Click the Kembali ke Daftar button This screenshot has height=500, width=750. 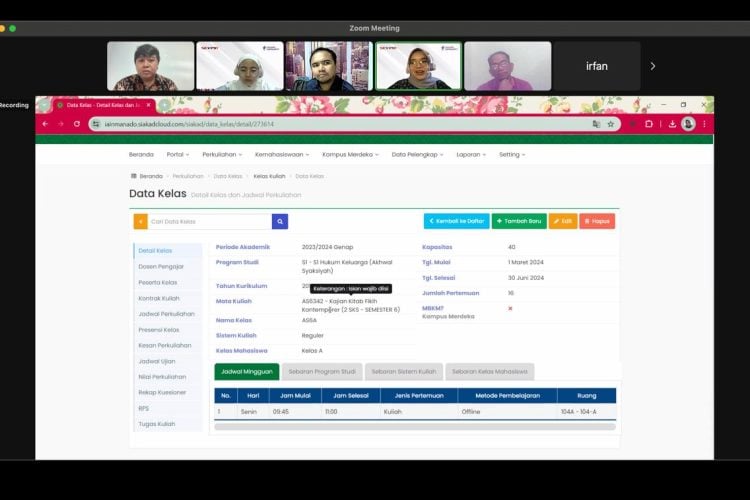[456, 221]
